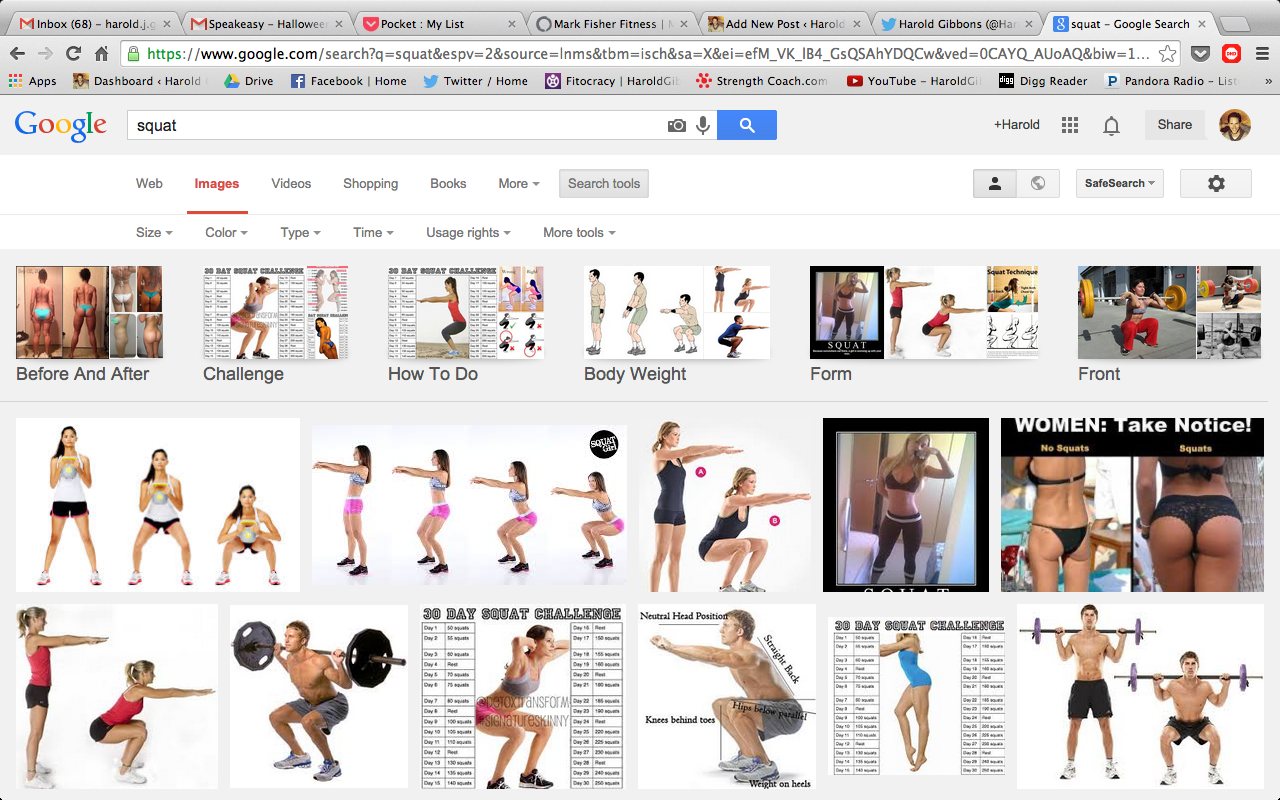1280x800 pixels.
Task: Reload the page with refresh icon
Action: 73,54
